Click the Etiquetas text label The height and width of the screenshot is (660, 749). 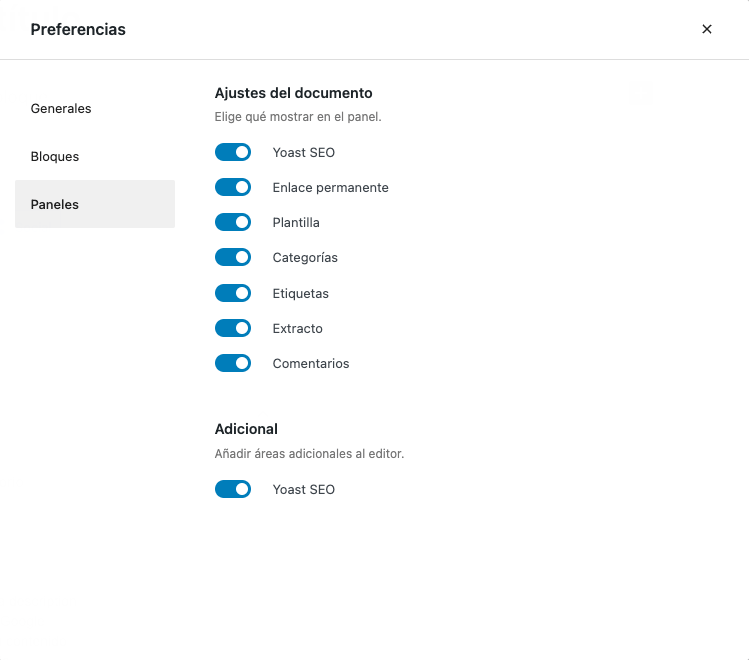tap(300, 294)
